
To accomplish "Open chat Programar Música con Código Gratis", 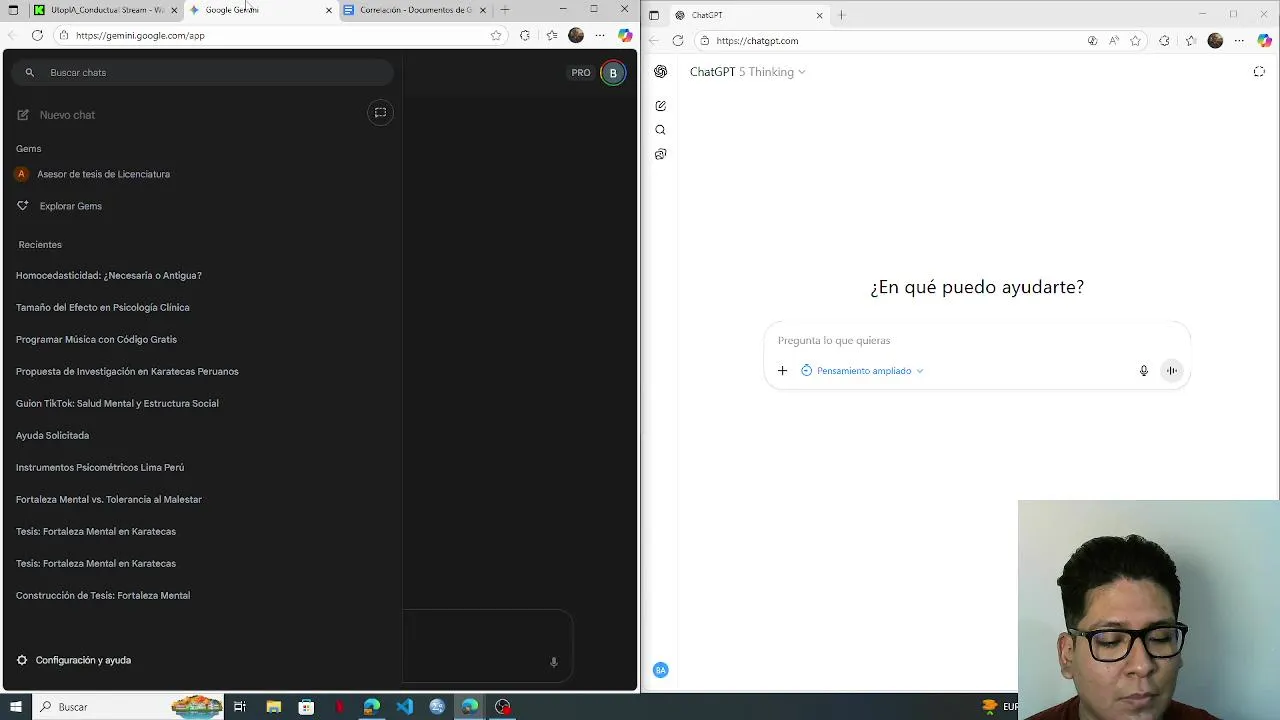I will click(96, 339).
